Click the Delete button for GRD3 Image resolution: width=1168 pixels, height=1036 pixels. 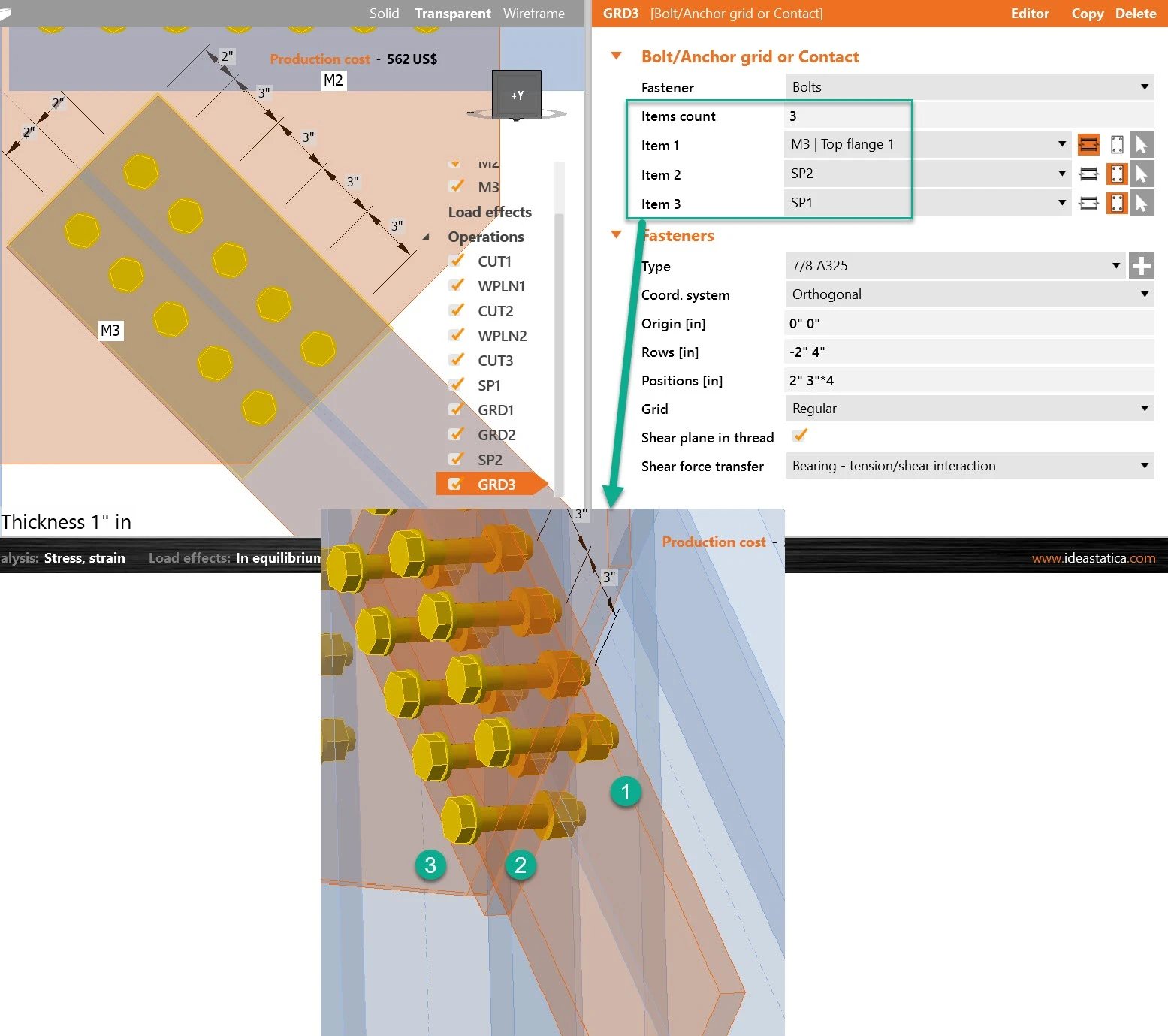(x=1136, y=14)
